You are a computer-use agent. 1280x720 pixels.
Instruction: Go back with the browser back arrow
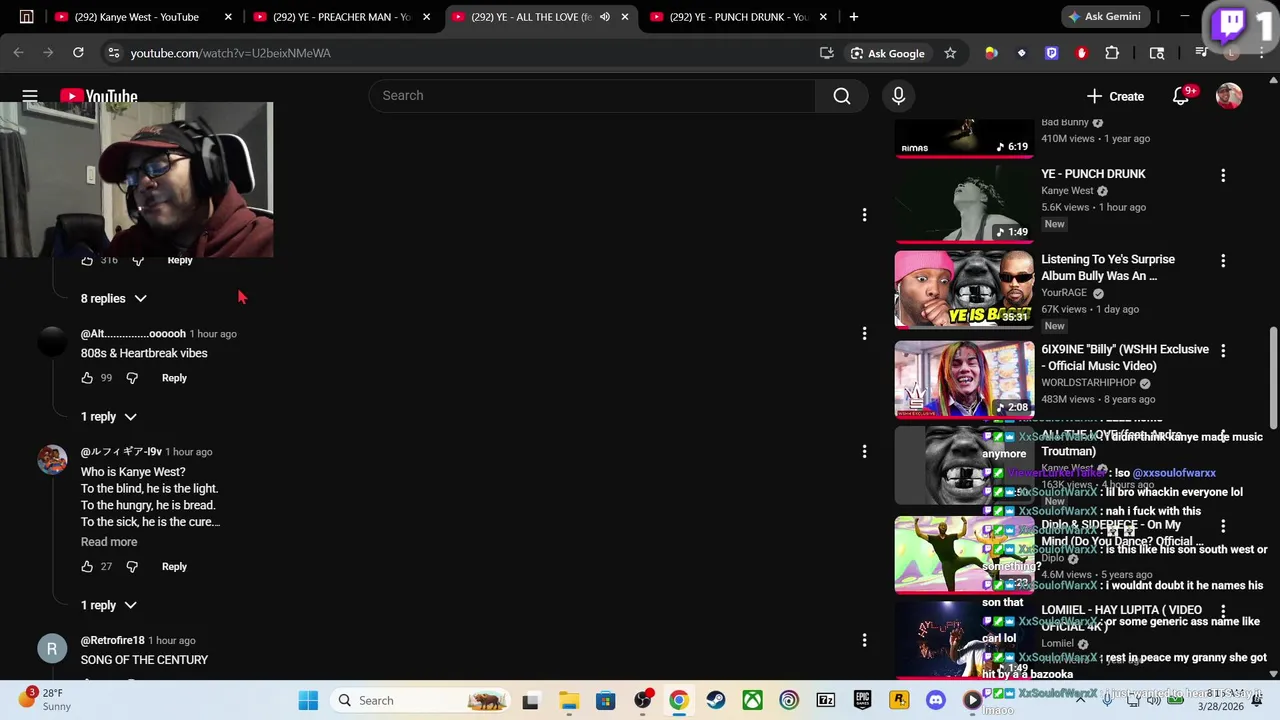[19, 53]
